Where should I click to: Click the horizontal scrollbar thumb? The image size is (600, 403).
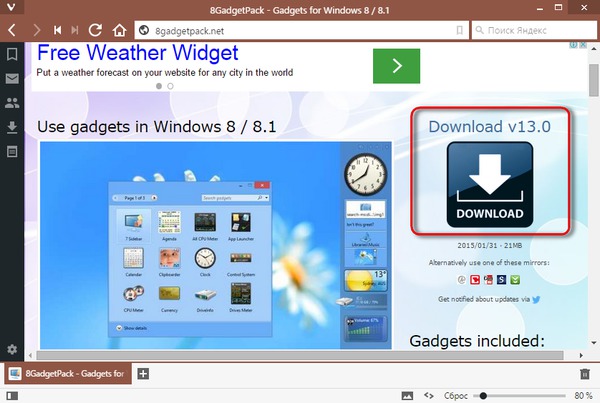pos(300,356)
